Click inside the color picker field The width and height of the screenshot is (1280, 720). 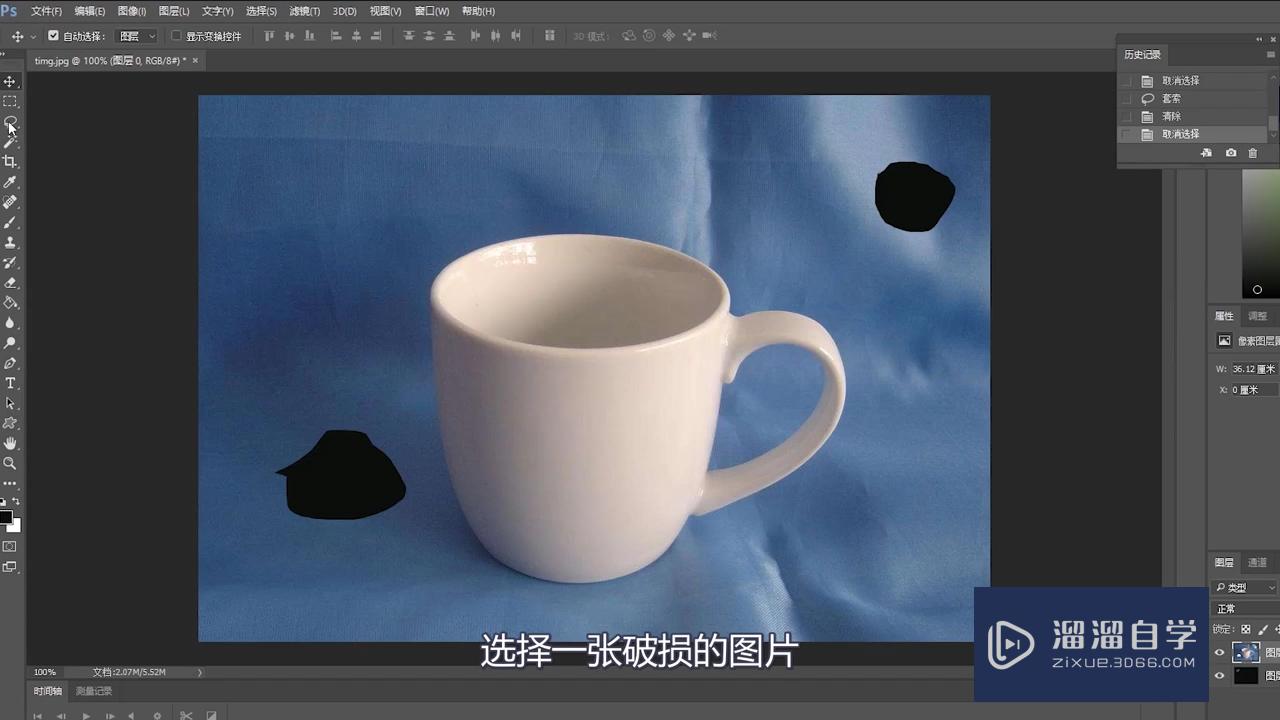[x=1260, y=234]
